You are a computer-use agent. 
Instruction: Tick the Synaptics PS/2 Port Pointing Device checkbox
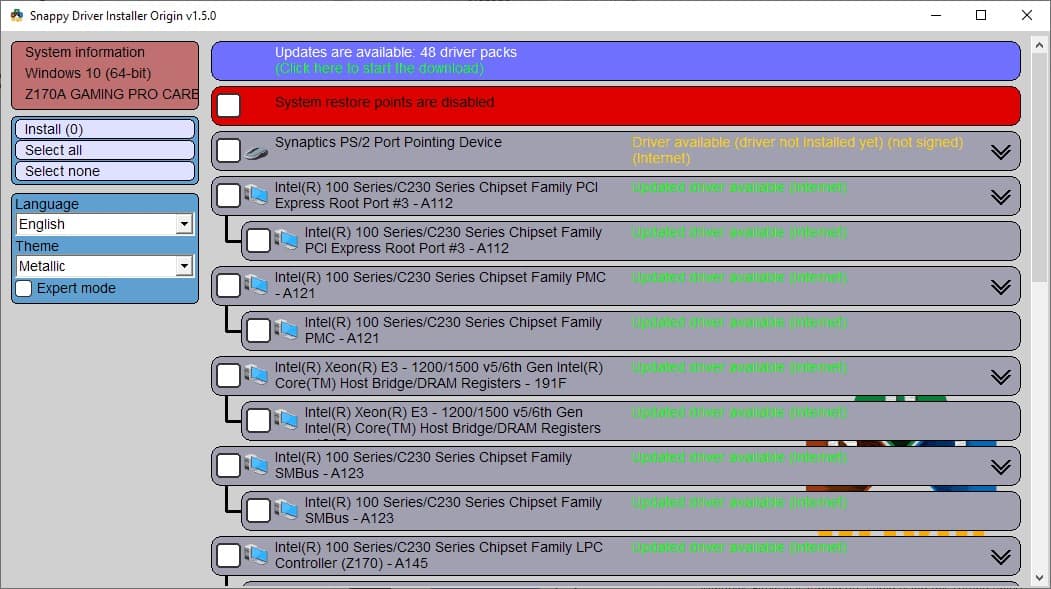point(229,150)
